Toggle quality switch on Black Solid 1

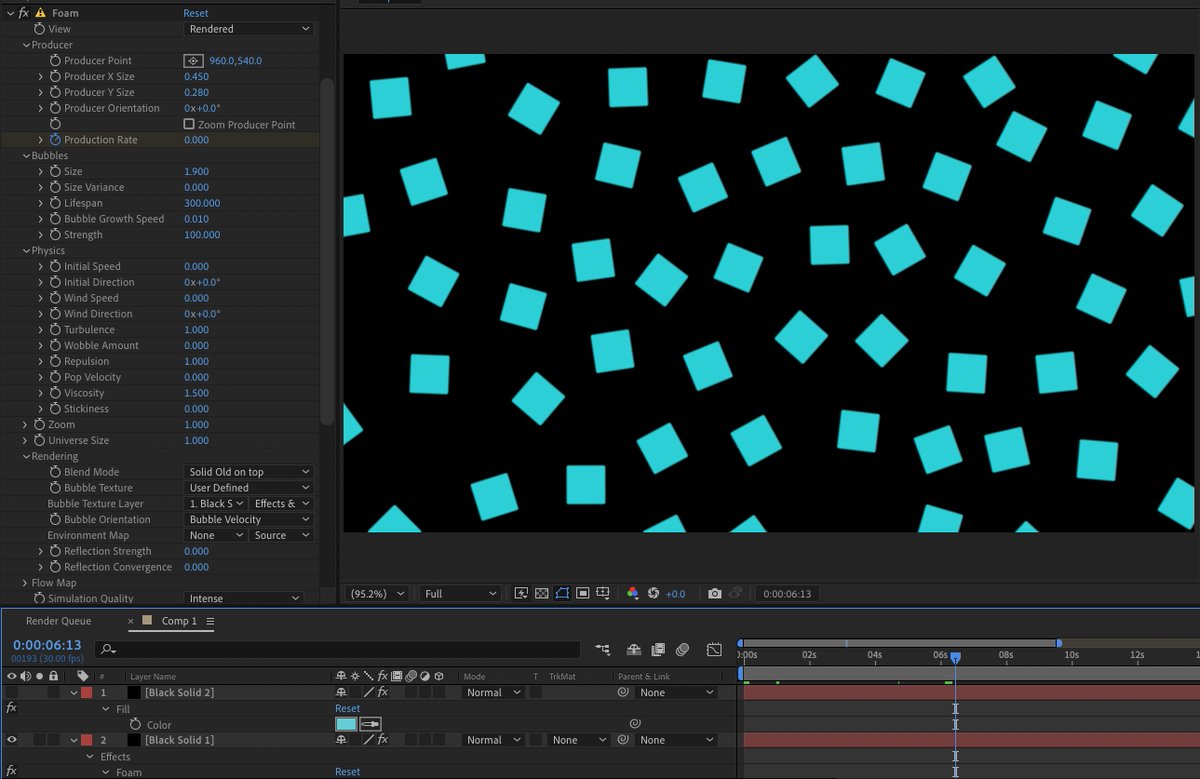tap(368, 740)
